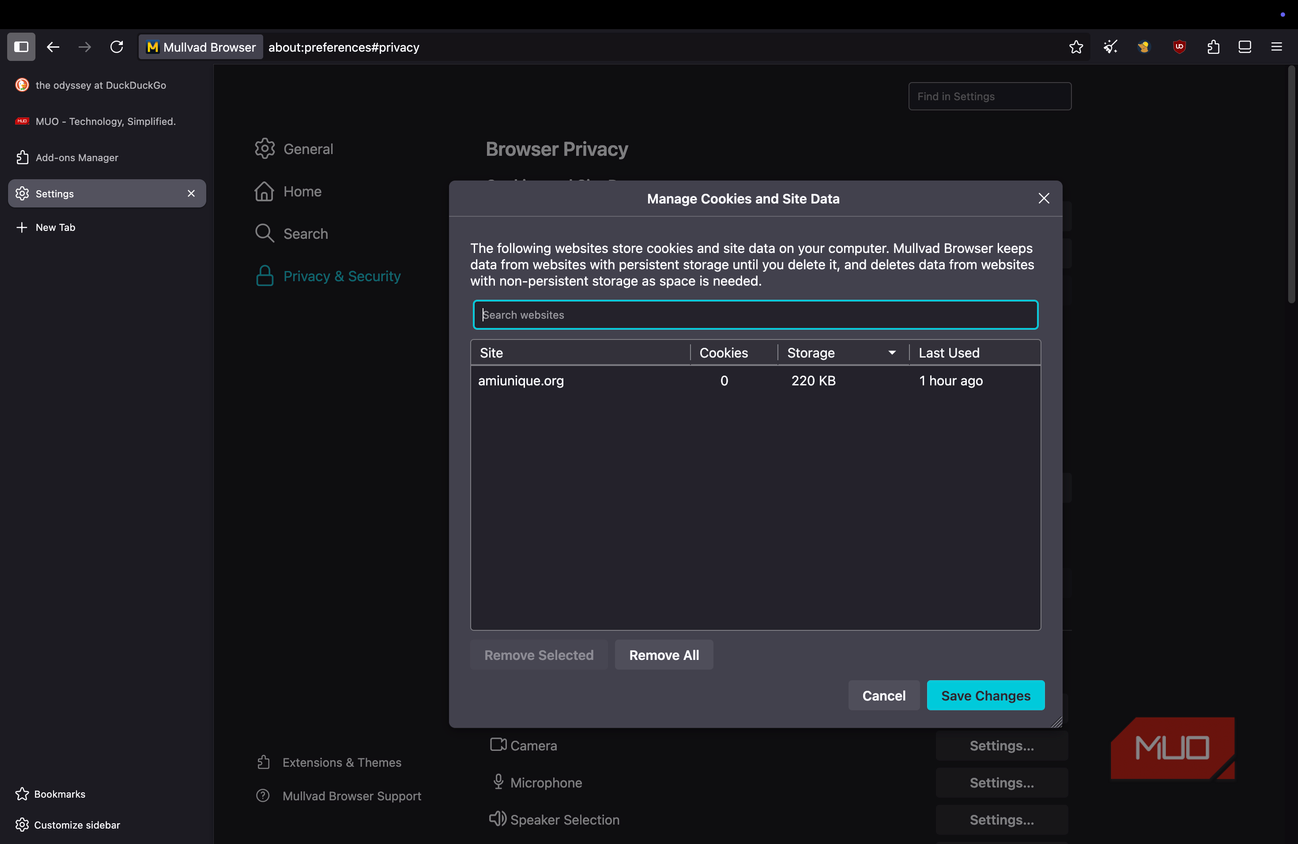The image size is (1298, 844).
Task: Switch to MUO - Technology, Simplified tab
Action: point(107,121)
